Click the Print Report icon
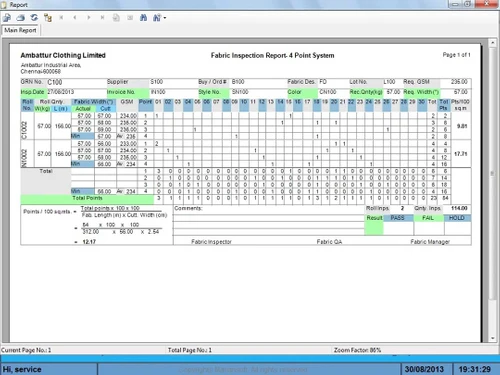Screen dimensions: 500x375 pos(21,18)
